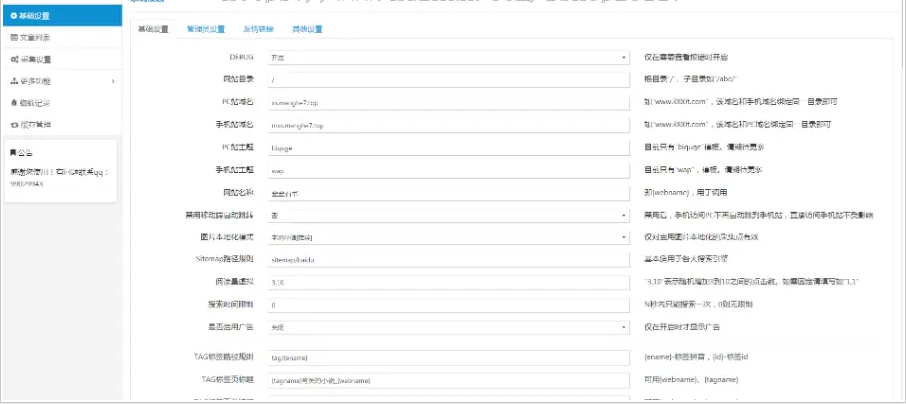
Task: Click the hint 仅在需要查看报错时开启
Action: pyautogui.click(x=685, y=58)
